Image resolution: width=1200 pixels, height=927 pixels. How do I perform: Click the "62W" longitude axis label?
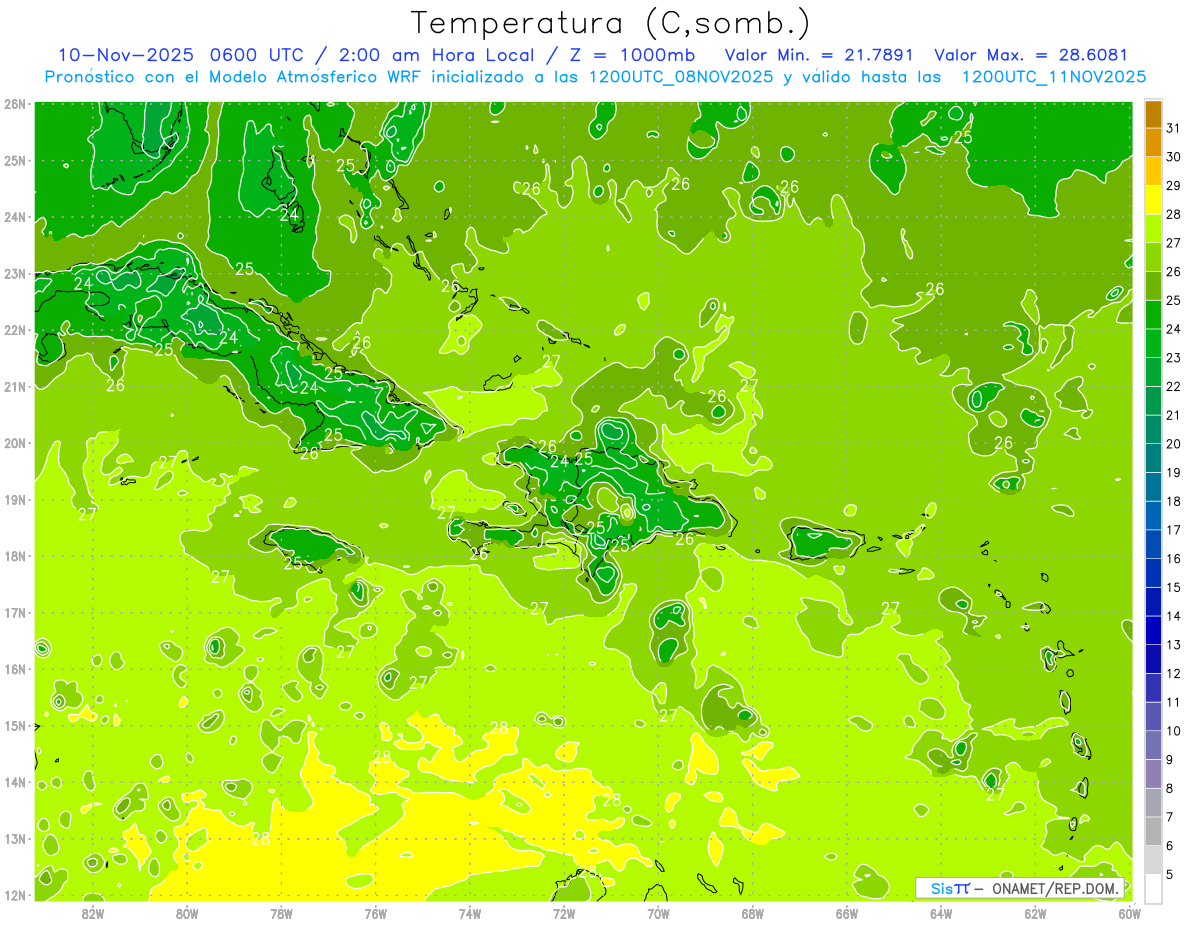1035,914
